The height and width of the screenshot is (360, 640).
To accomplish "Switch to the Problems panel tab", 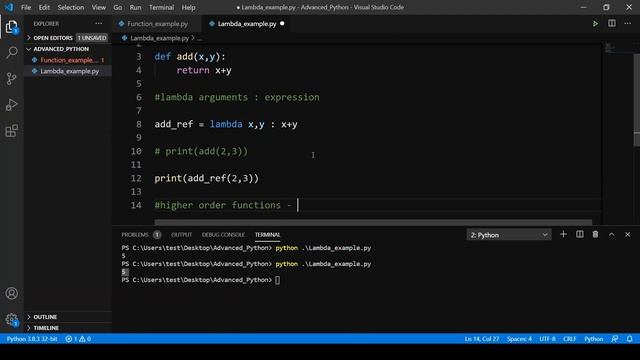I will pyautogui.click(x=135, y=235).
